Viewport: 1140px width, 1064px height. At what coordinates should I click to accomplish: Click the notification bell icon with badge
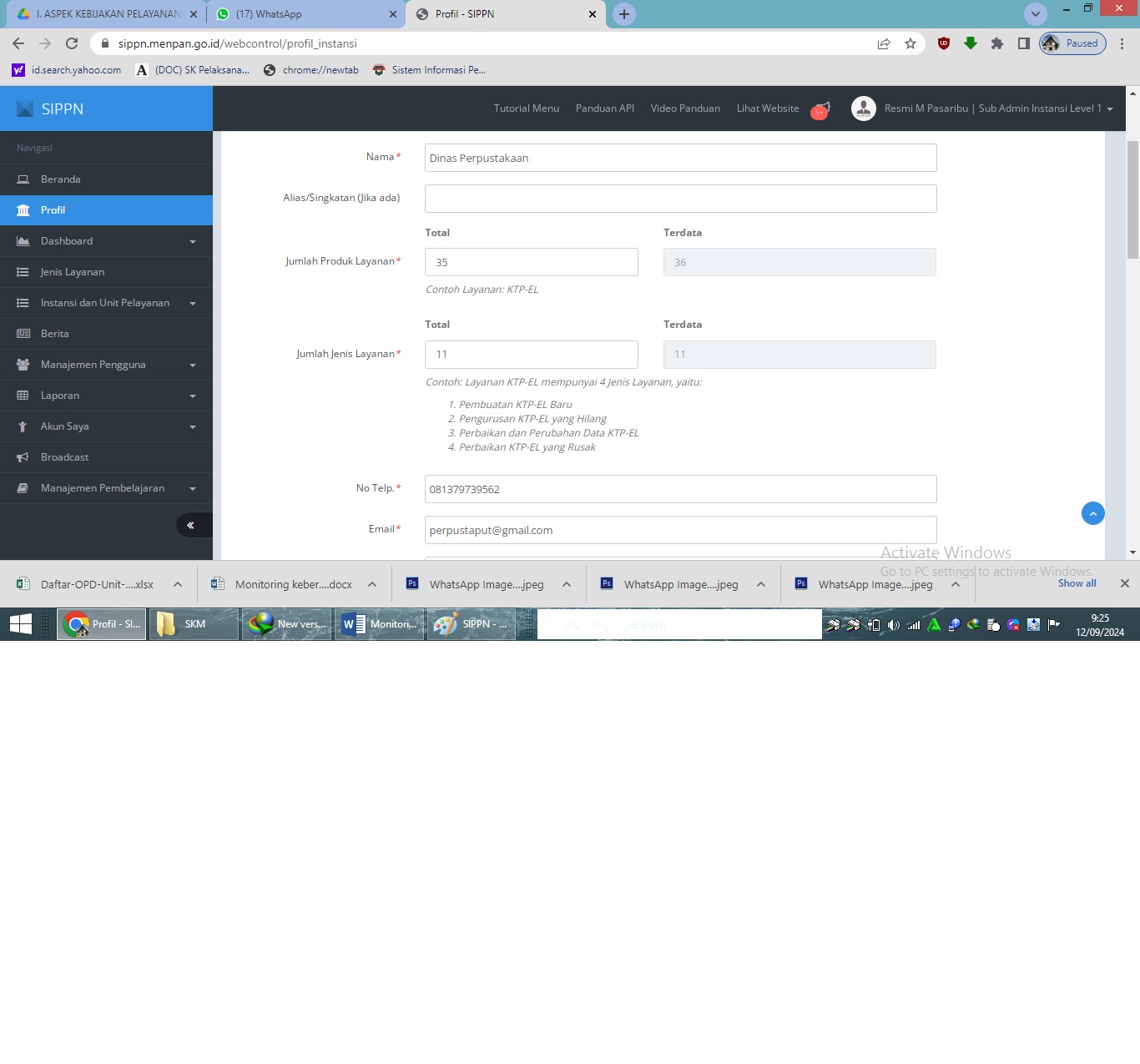point(821,109)
